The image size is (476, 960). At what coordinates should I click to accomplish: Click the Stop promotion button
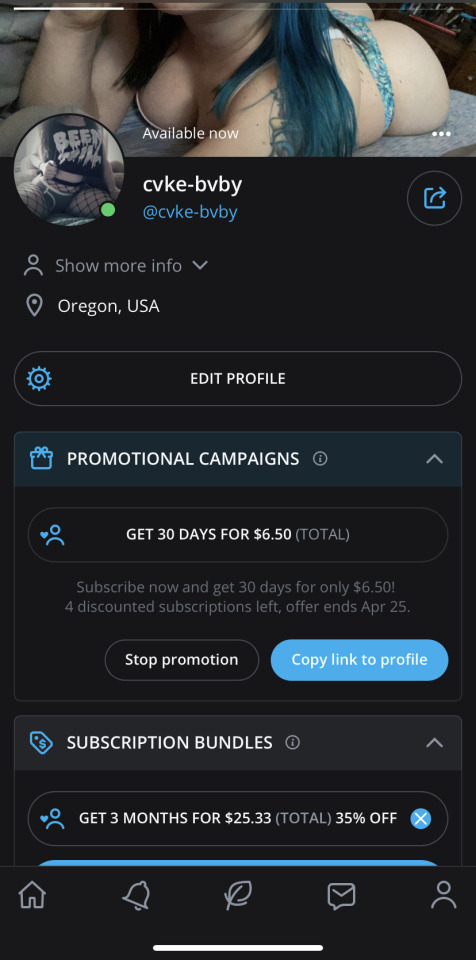(x=182, y=660)
